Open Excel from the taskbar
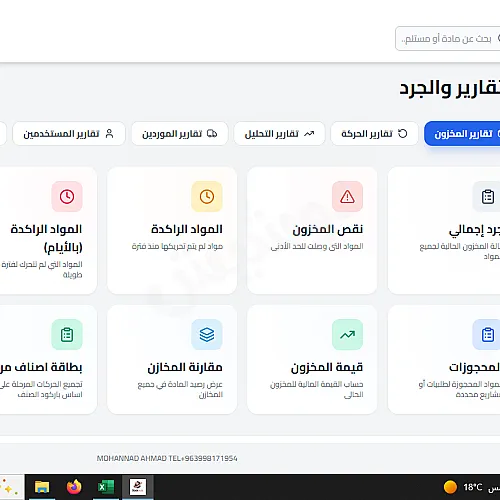The image size is (500, 500). pos(106,487)
